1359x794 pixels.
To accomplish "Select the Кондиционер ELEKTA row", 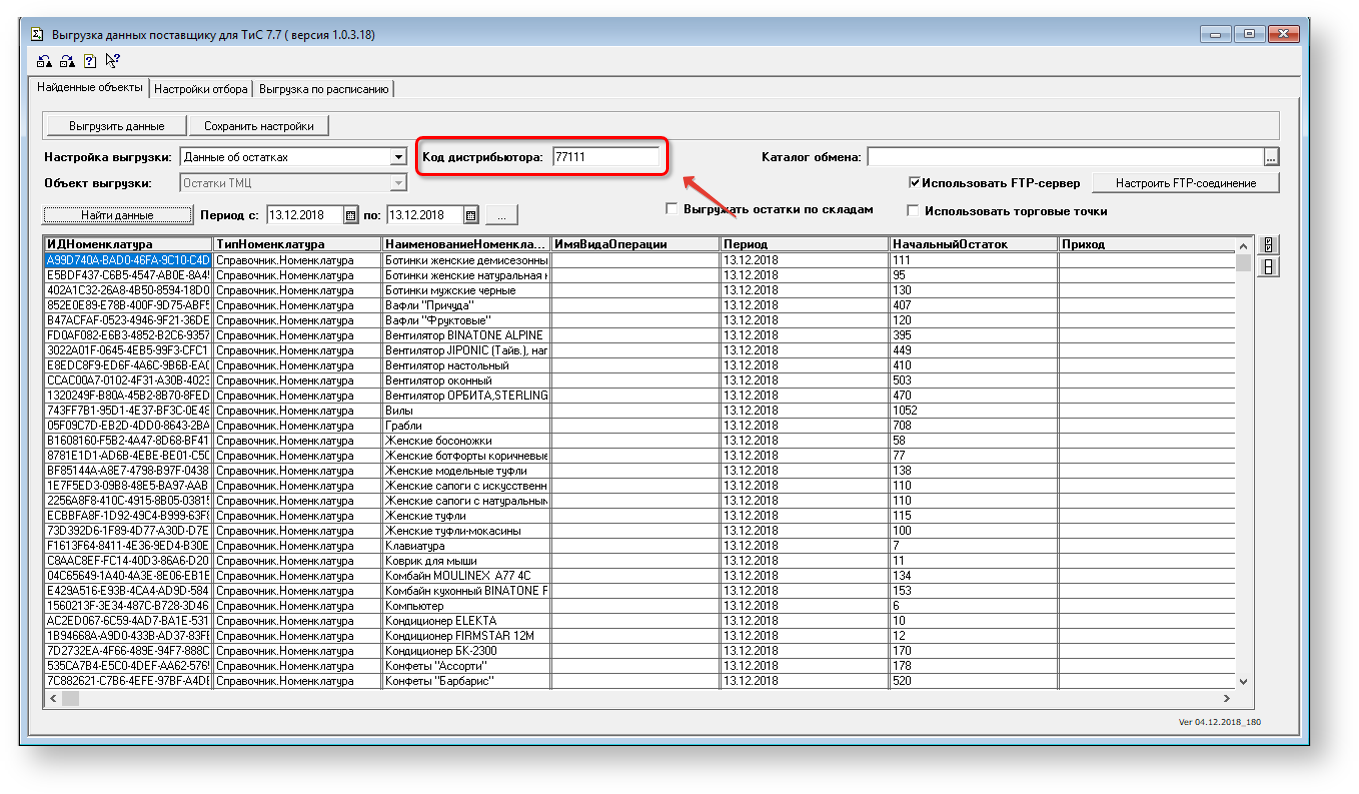I will (x=640, y=621).
